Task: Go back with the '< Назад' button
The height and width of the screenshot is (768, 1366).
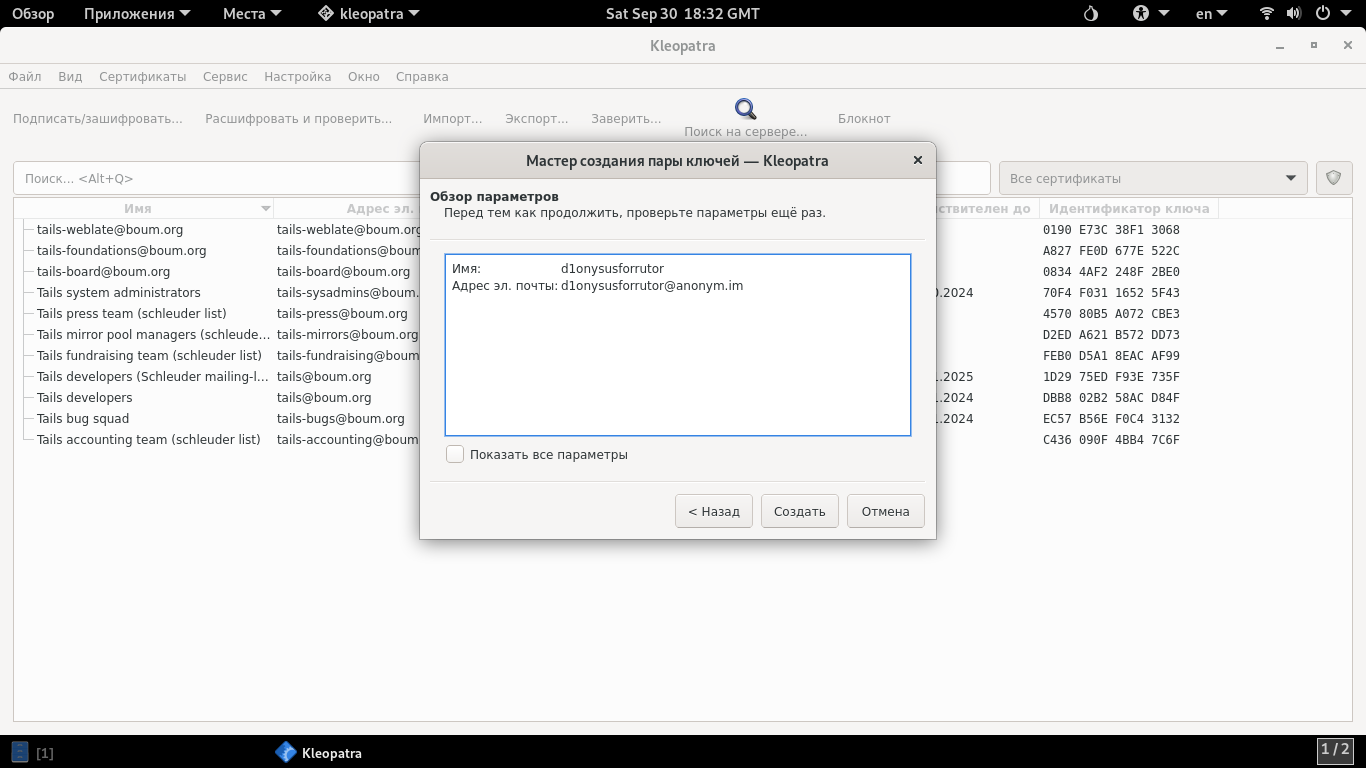Action: pyautogui.click(x=713, y=511)
